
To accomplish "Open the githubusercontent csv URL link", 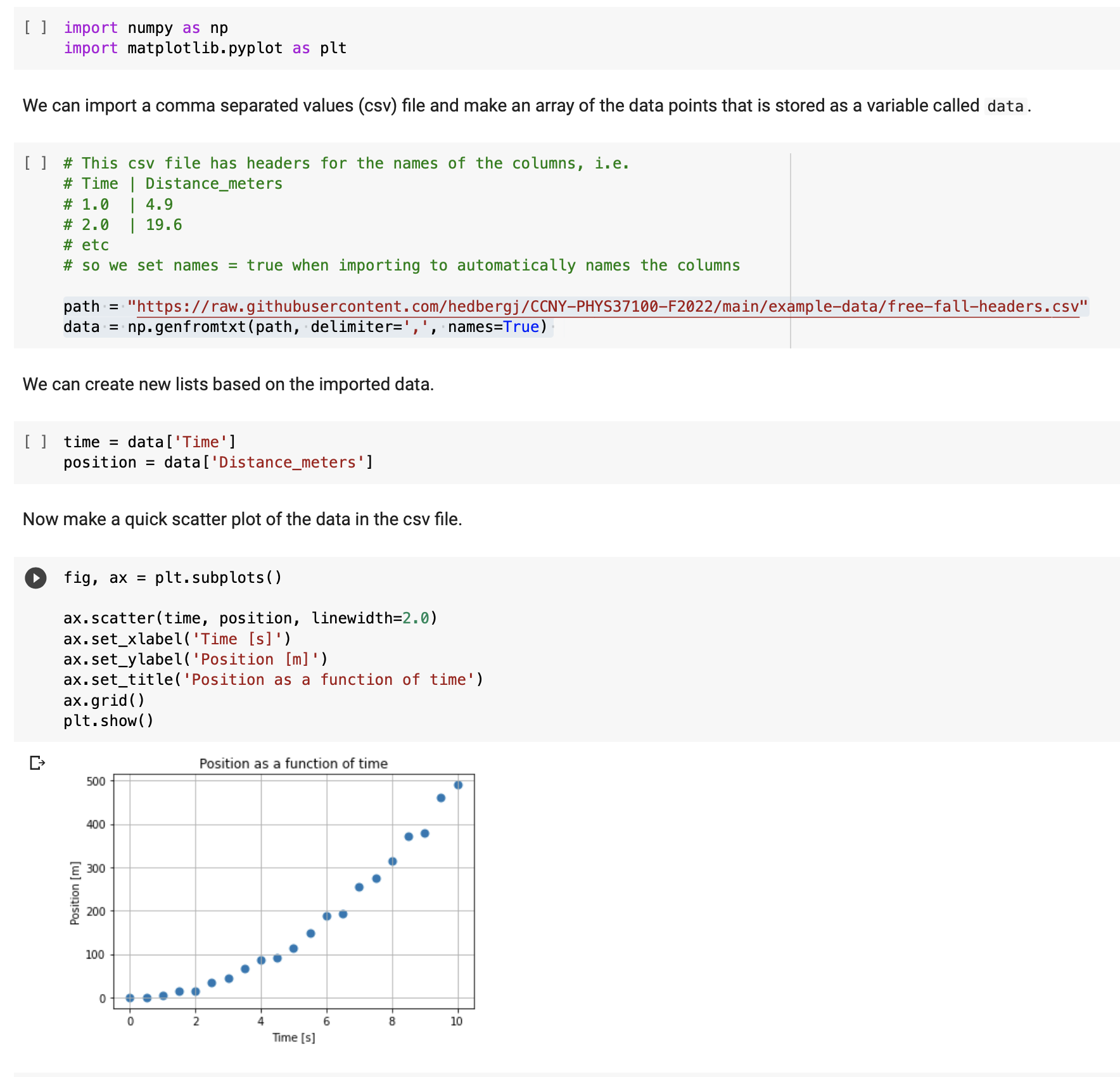I will click(607, 307).
